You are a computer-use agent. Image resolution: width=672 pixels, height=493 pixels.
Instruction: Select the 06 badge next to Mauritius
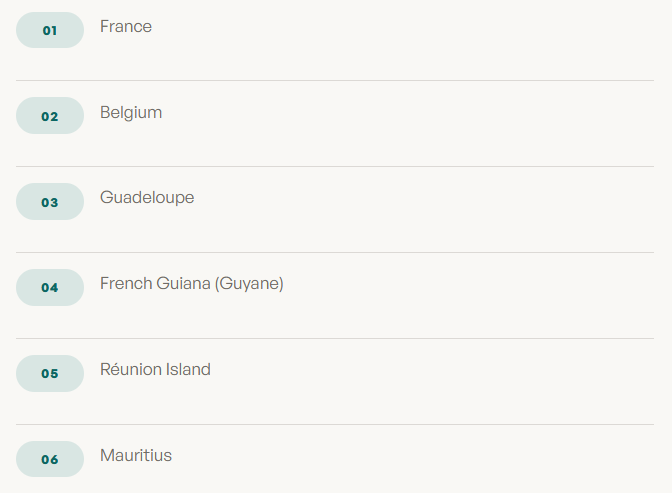tap(50, 459)
